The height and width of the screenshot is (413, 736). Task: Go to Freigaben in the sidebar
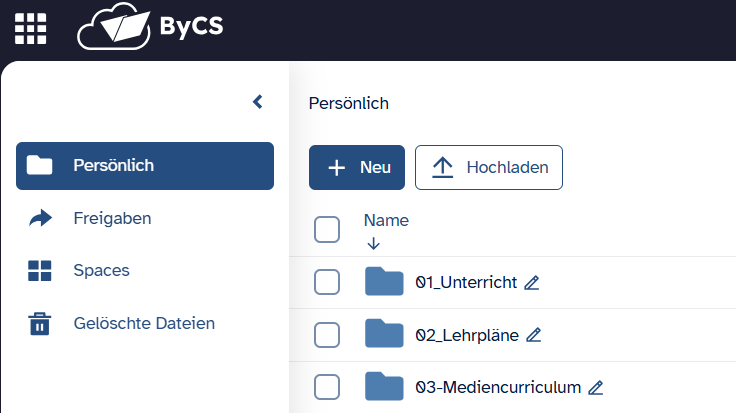pyautogui.click(x=112, y=217)
